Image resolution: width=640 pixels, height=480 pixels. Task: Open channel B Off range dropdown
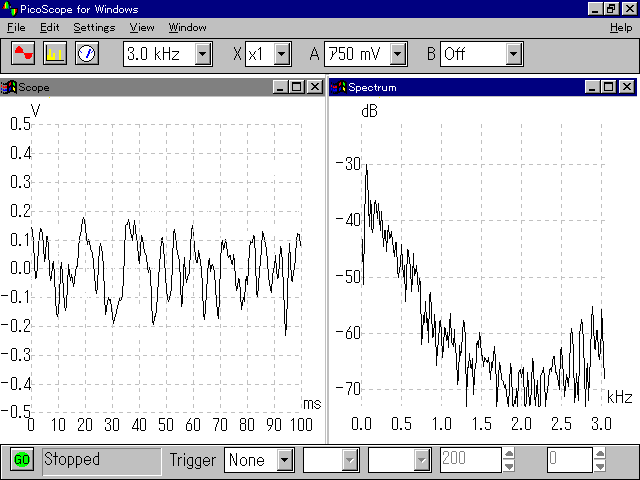point(513,53)
